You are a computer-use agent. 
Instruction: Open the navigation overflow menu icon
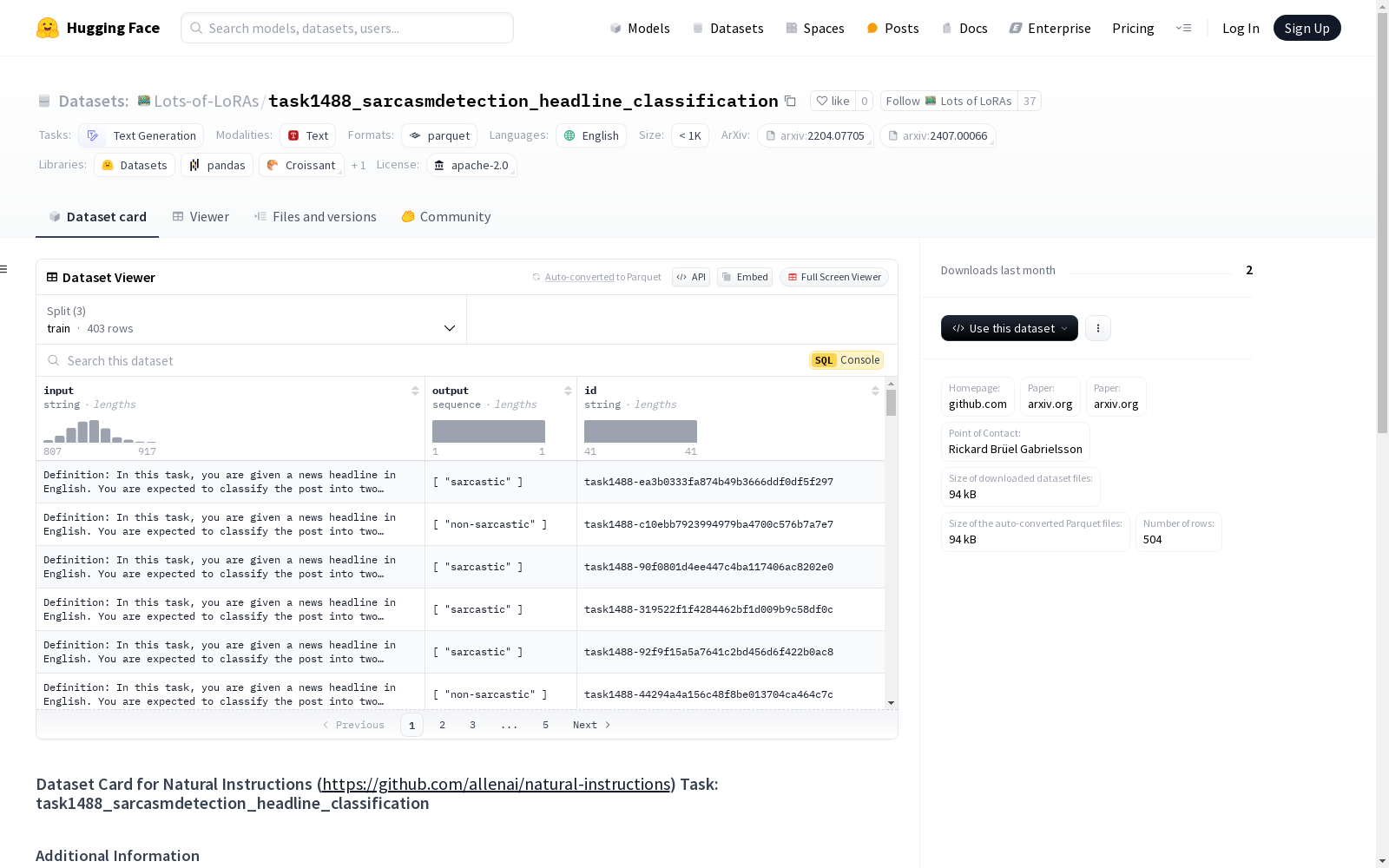point(1183,28)
